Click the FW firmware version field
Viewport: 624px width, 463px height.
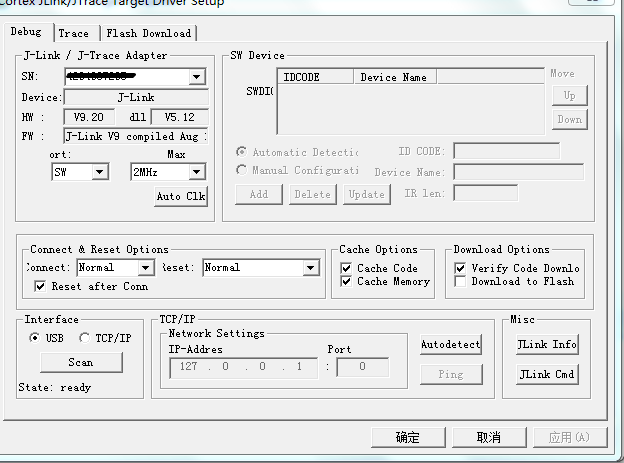pos(136,136)
